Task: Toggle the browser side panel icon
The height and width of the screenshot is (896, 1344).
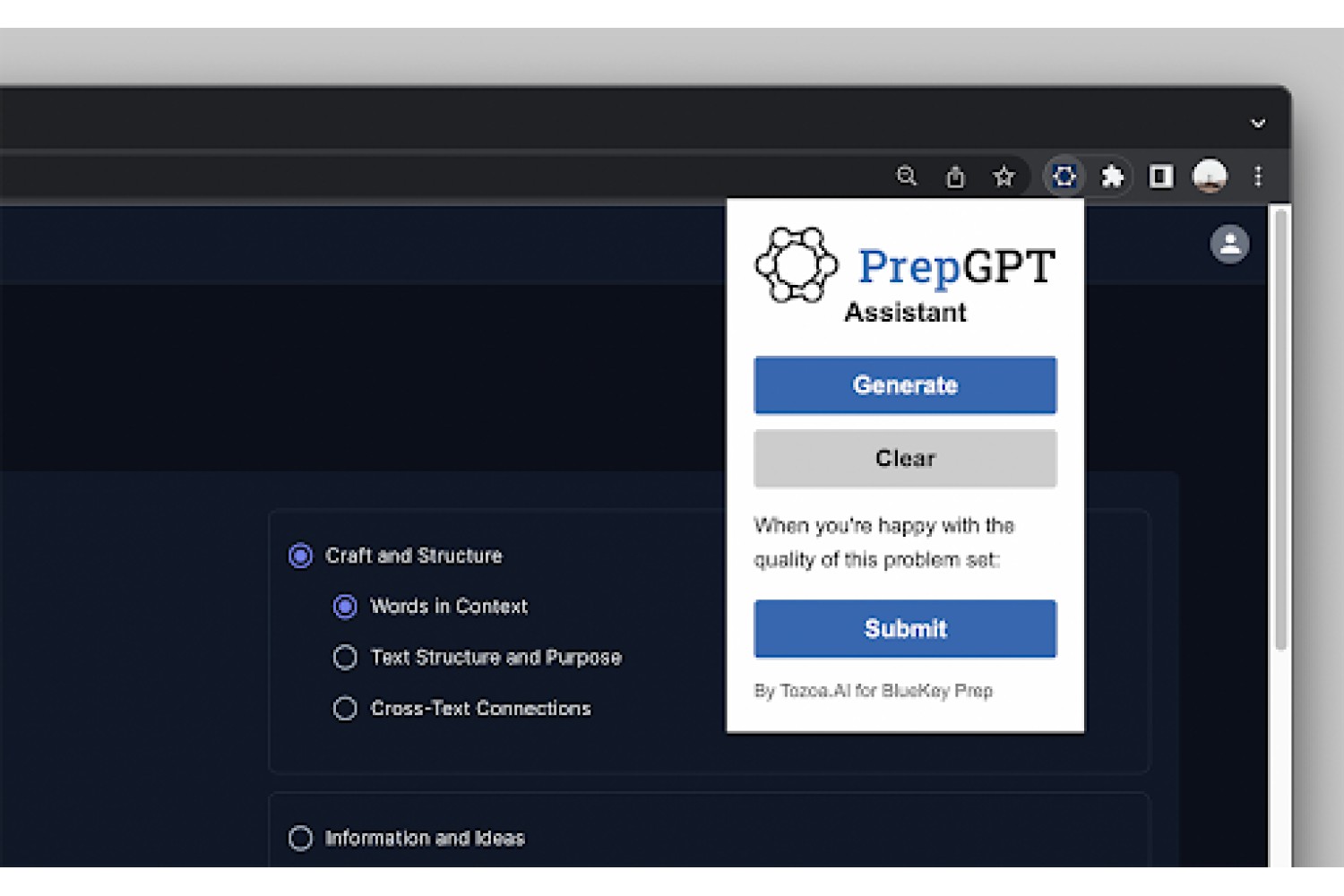Action: tap(1161, 177)
